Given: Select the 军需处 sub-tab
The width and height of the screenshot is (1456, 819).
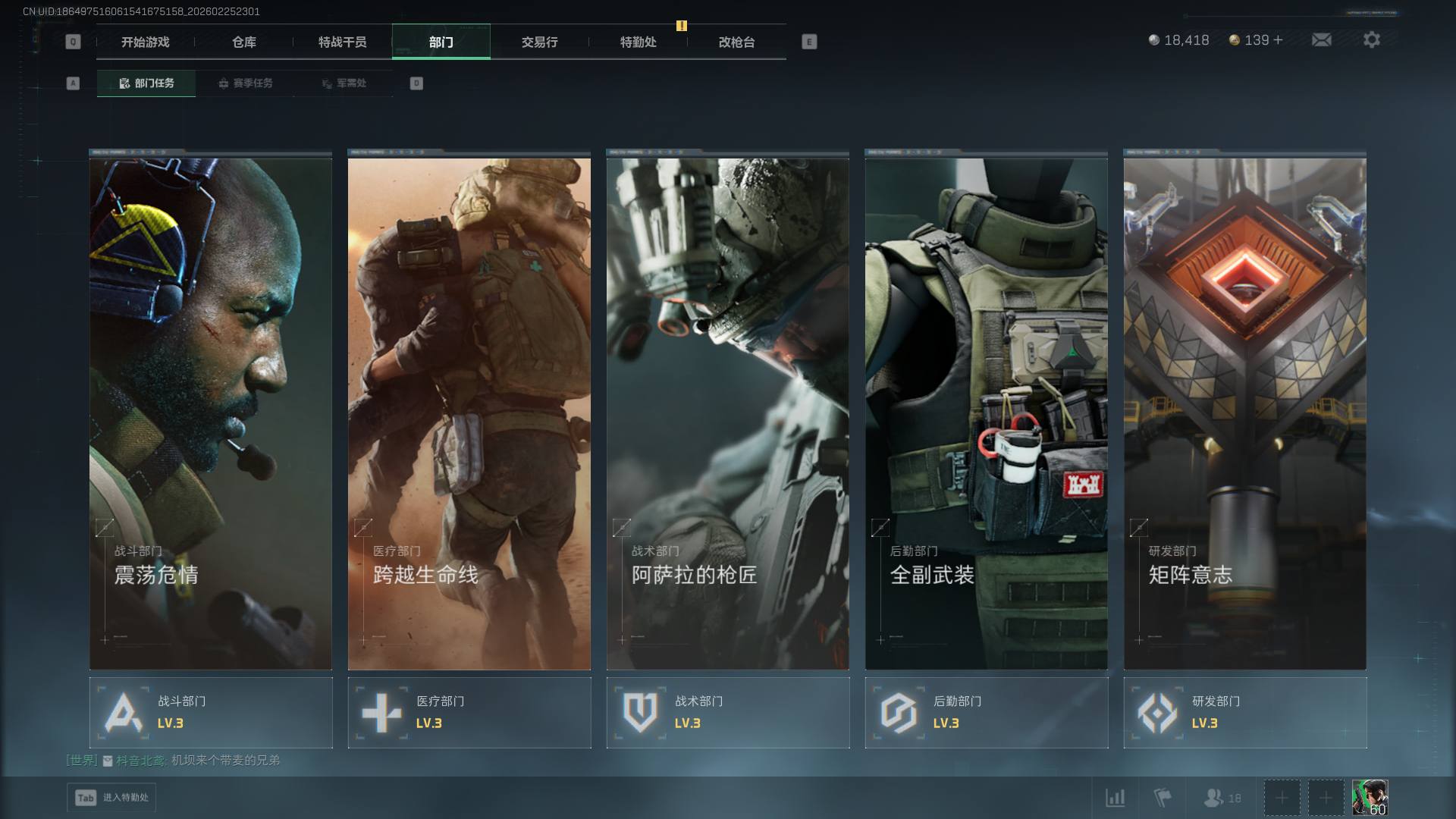Looking at the screenshot, I should pyautogui.click(x=344, y=83).
